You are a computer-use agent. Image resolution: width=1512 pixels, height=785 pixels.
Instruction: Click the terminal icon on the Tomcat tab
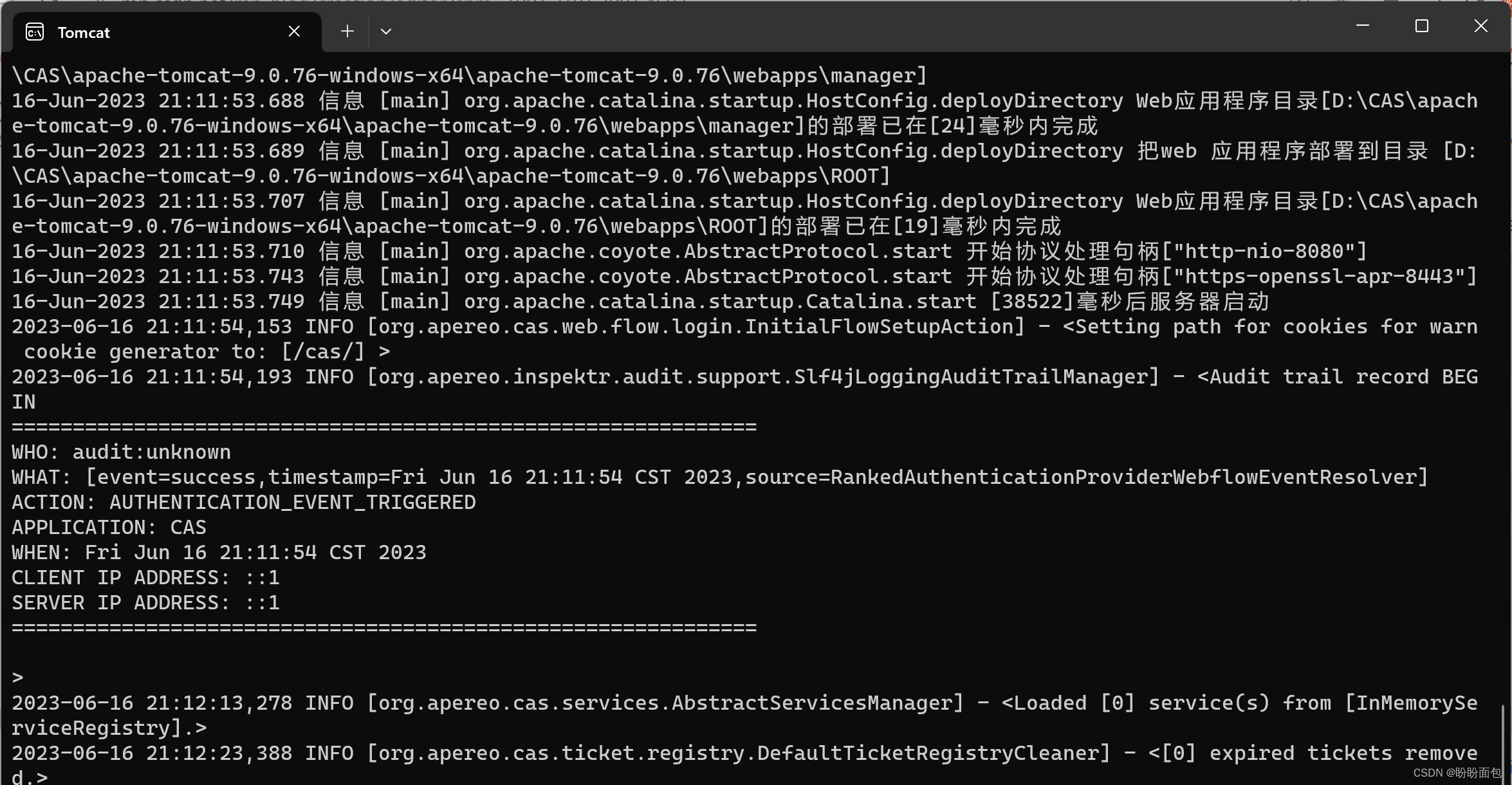click(34, 32)
